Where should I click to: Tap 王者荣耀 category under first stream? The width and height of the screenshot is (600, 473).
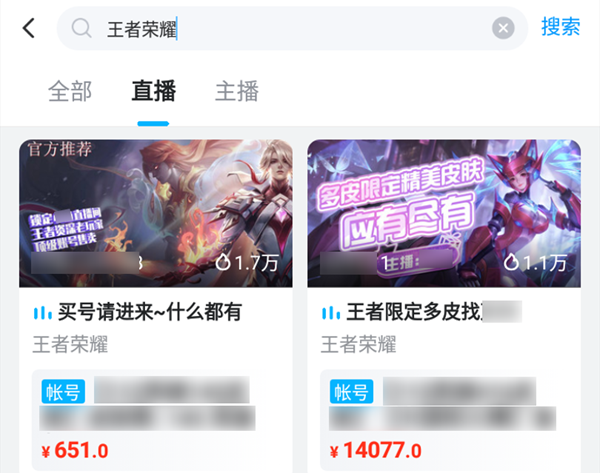click(x=70, y=344)
